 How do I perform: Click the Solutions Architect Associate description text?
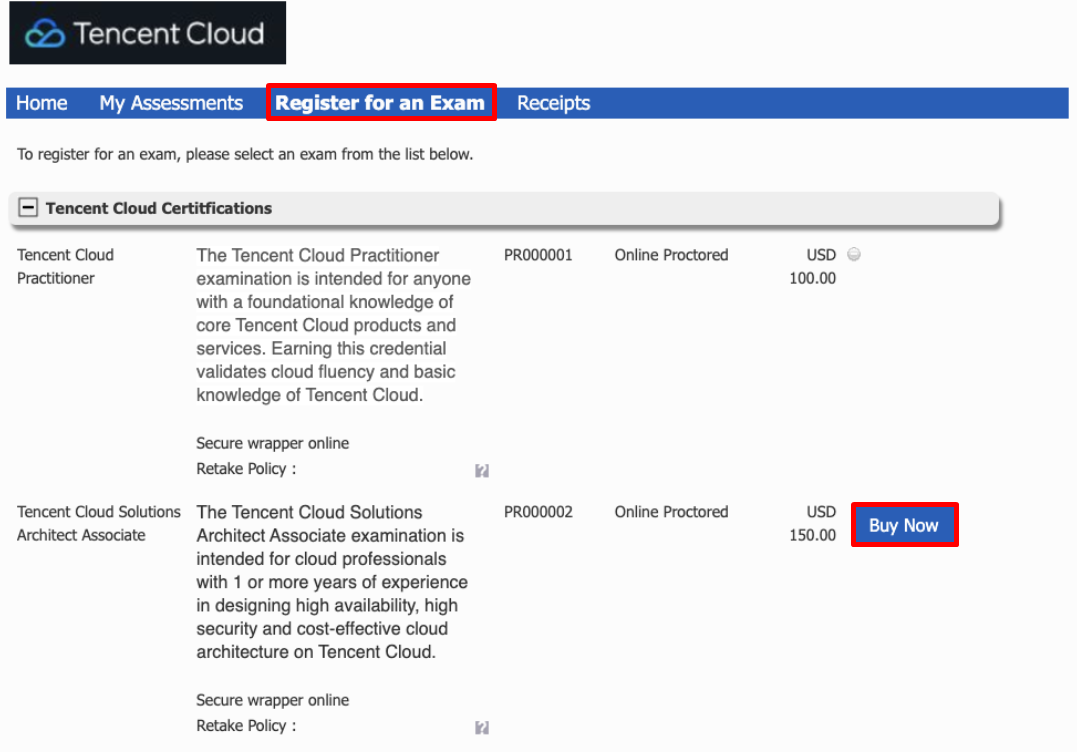(333, 582)
